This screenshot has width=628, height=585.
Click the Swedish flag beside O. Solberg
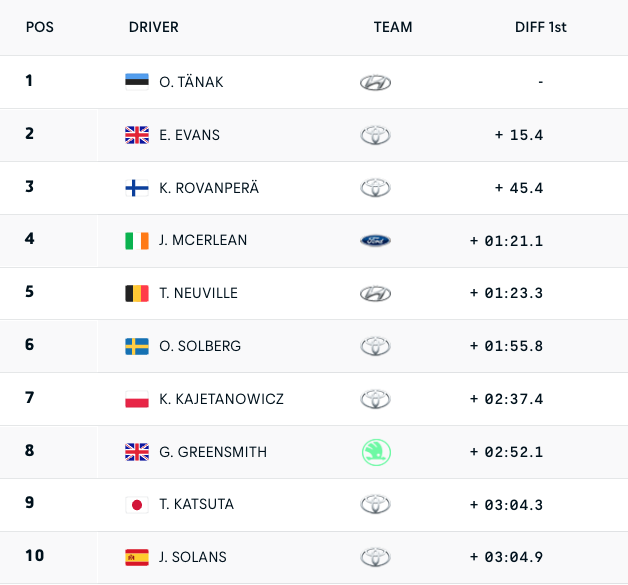pos(136,347)
